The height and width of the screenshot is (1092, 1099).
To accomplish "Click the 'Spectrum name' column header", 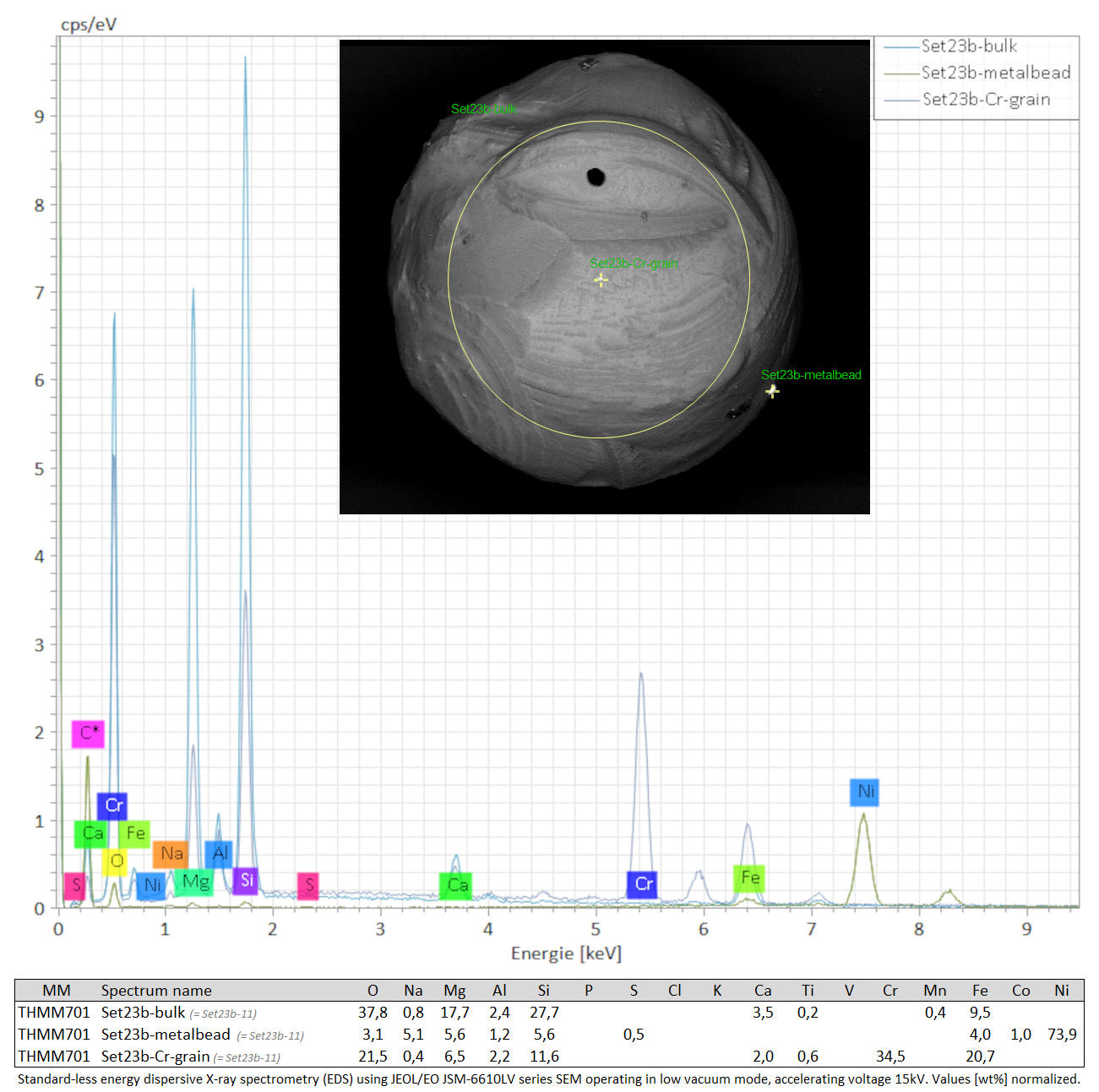I will (156, 990).
